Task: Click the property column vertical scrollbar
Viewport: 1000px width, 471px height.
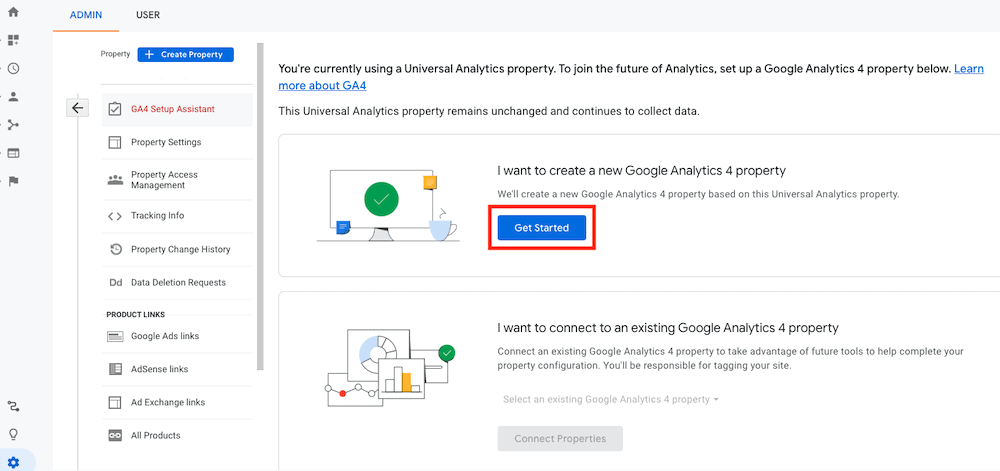Action: point(260,207)
